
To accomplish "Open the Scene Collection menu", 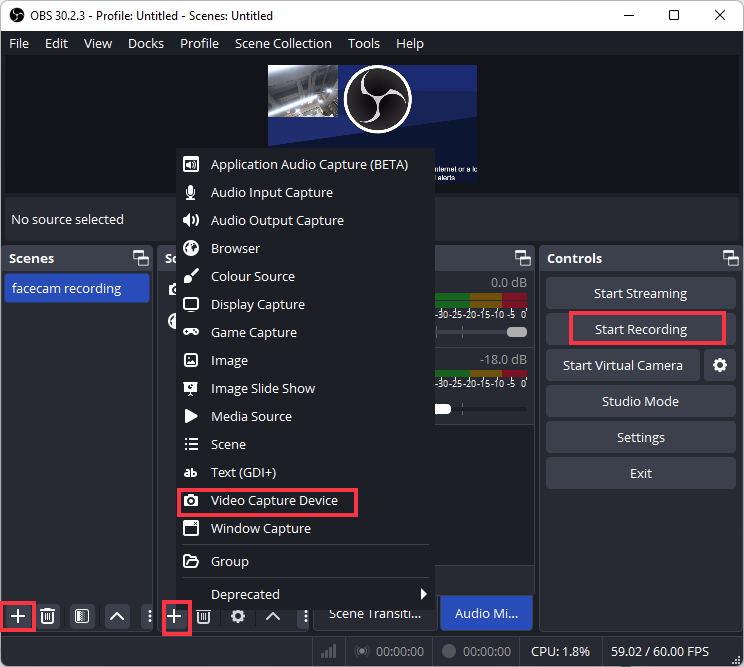I will [283, 43].
